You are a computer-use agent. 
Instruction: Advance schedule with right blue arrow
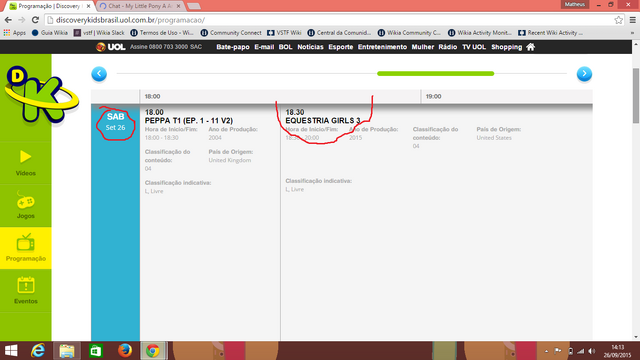[x=584, y=74]
